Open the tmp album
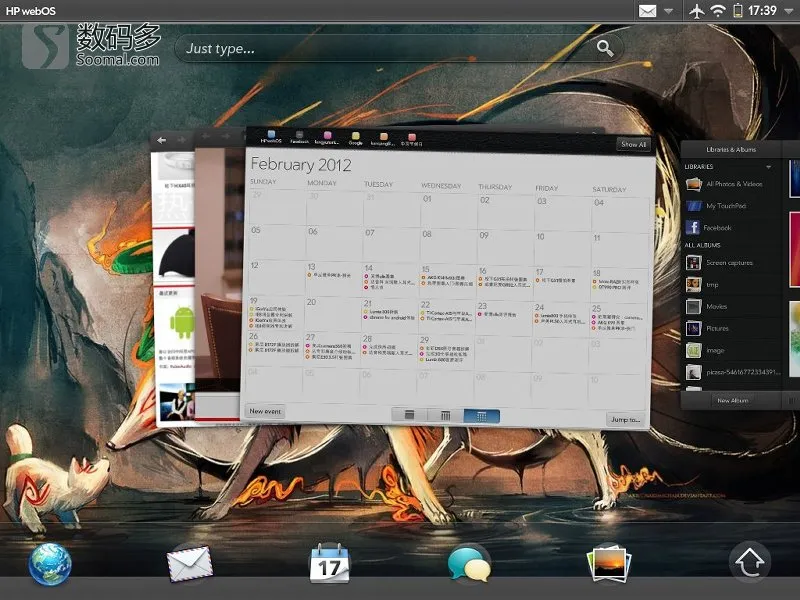The image size is (800, 600). tap(731, 285)
